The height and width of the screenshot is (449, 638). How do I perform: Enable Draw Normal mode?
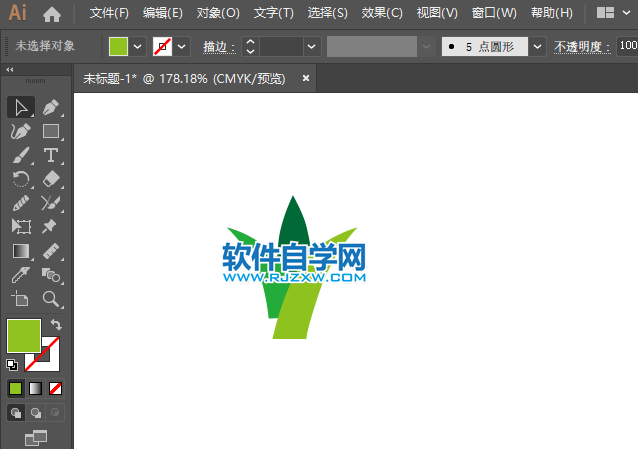click(x=16, y=413)
